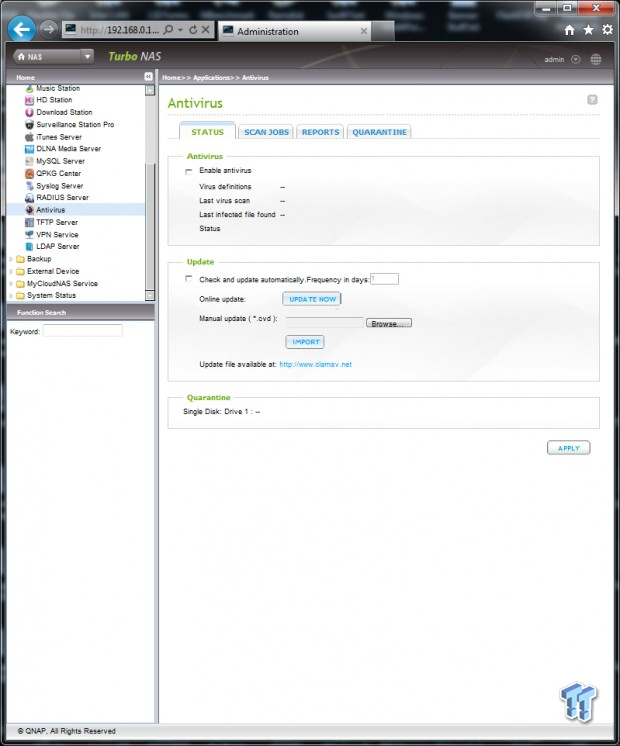Screen dimensions: 620x746
Task: Close the Administration browser tab
Action: (x=364, y=31)
